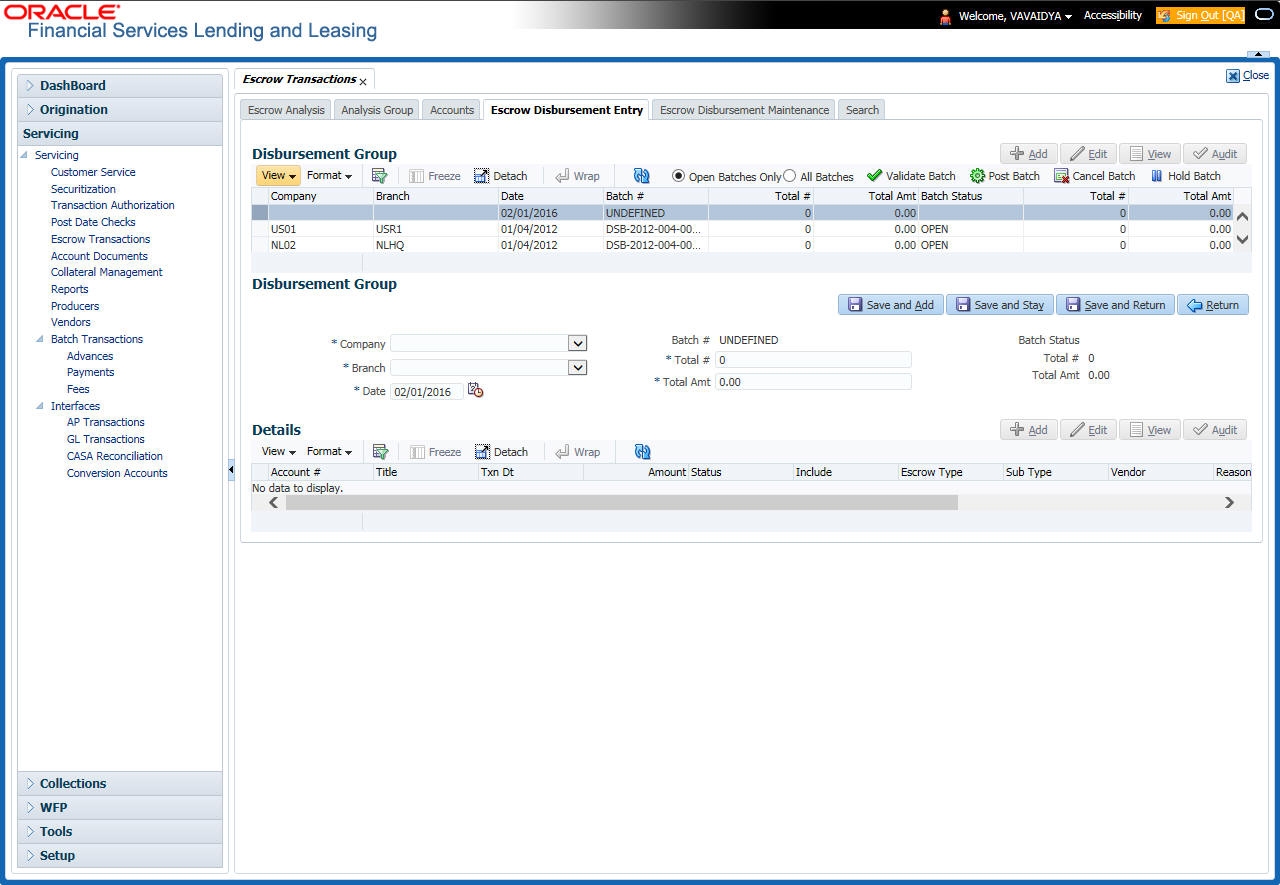Open the Accessibility link
Image resolution: width=1280 pixels, height=885 pixels.
[x=1113, y=16]
